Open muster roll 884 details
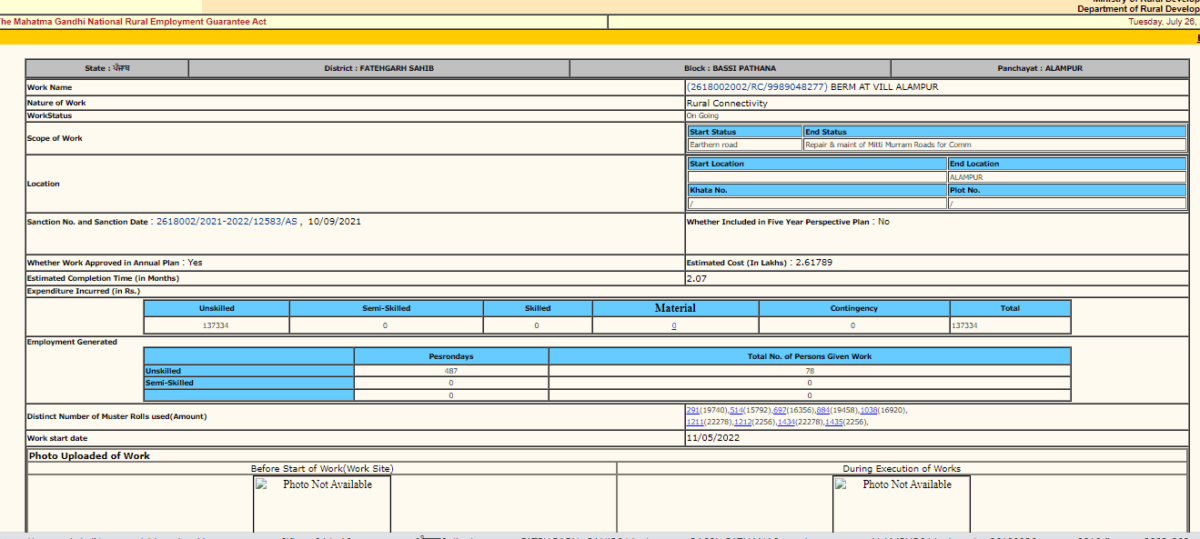The image size is (1200, 539). coord(823,411)
